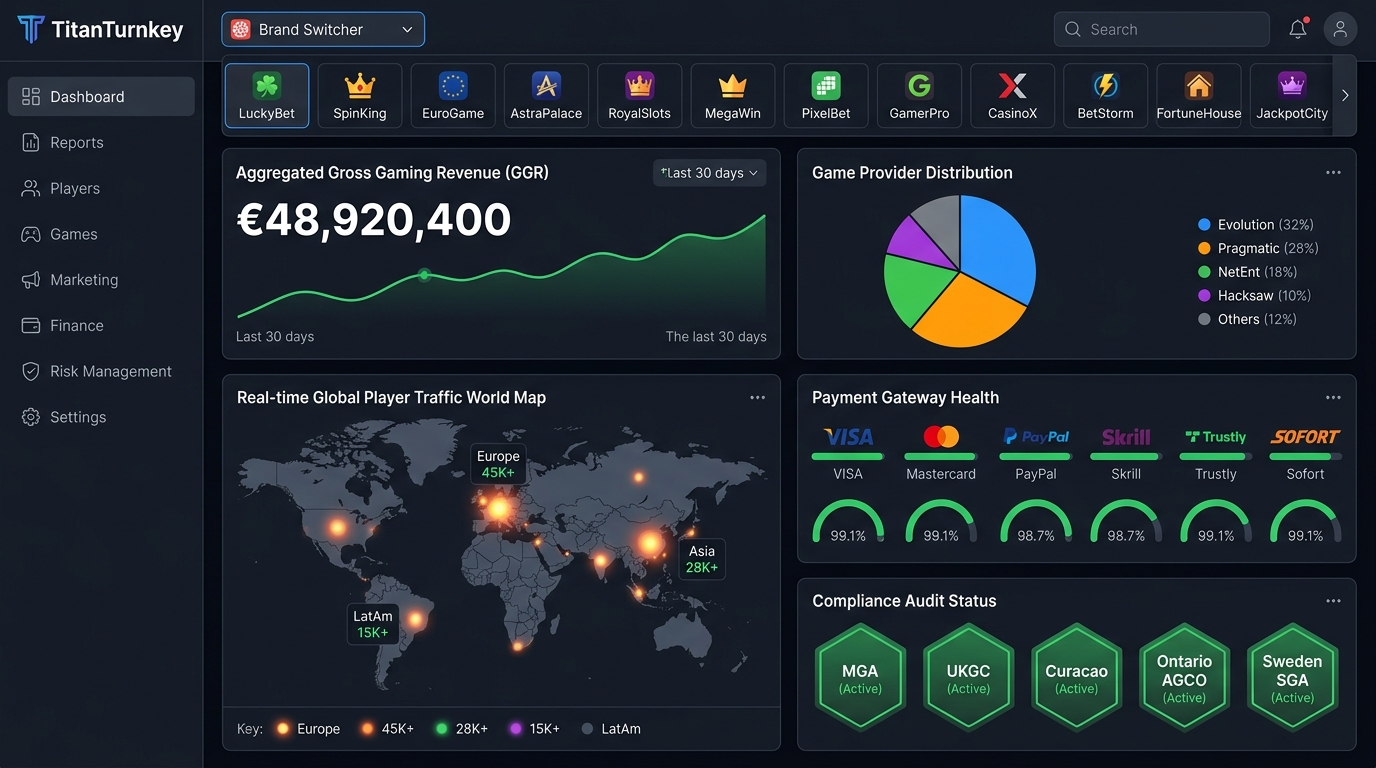Select the GamerPro brand tile
The height and width of the screenshot is (768, 1376).
tap(919, 96)
